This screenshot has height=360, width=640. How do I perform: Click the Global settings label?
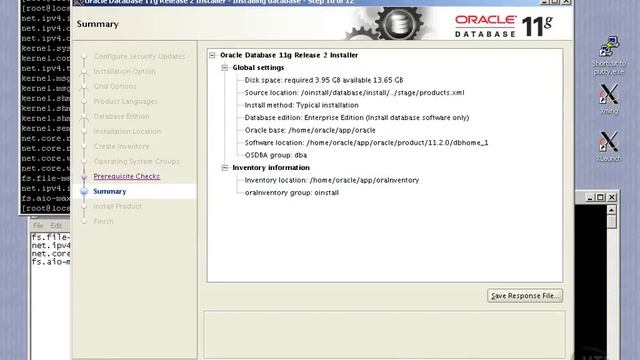258,68
